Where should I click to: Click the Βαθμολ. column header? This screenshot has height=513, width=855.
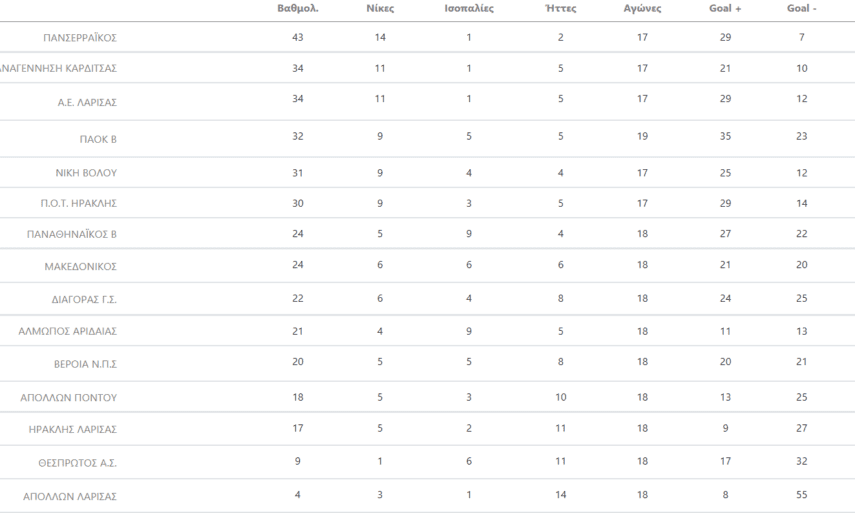[x=297, y=9]
